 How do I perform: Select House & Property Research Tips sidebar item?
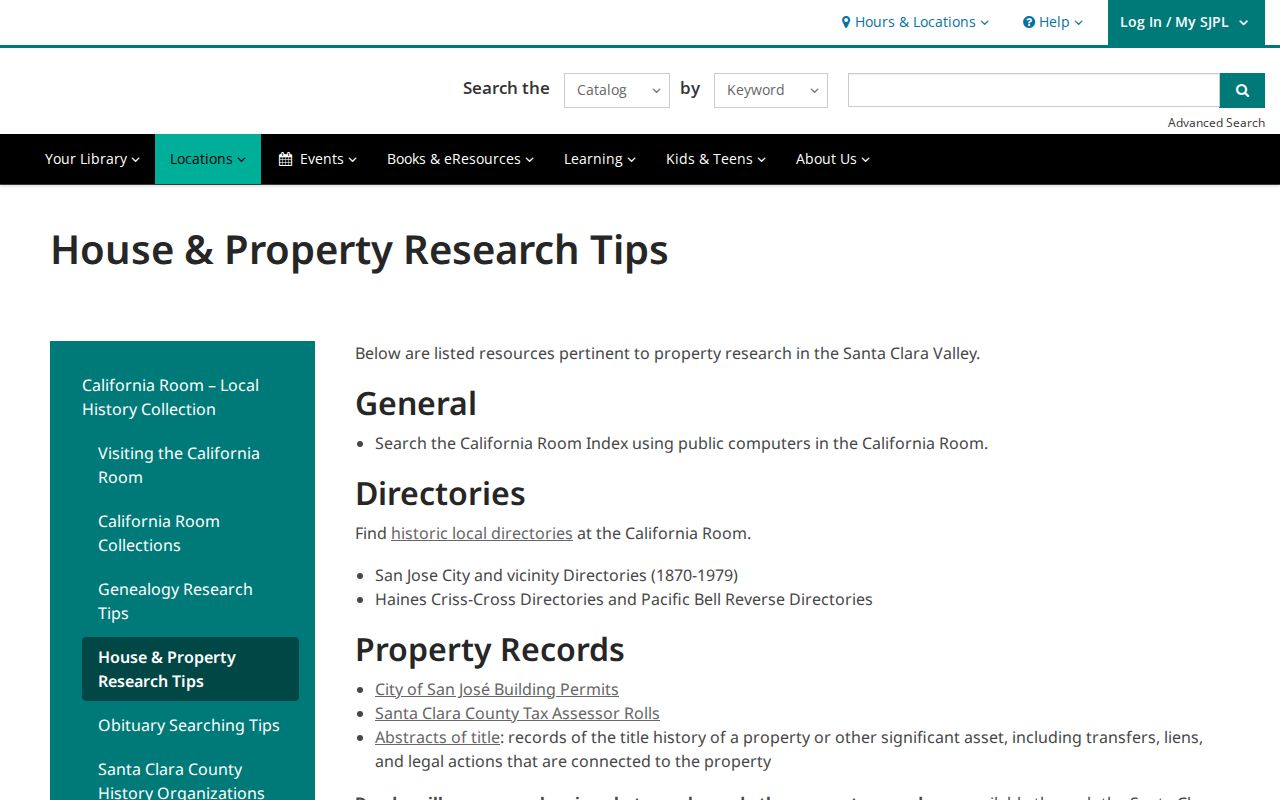coord(190,669)
